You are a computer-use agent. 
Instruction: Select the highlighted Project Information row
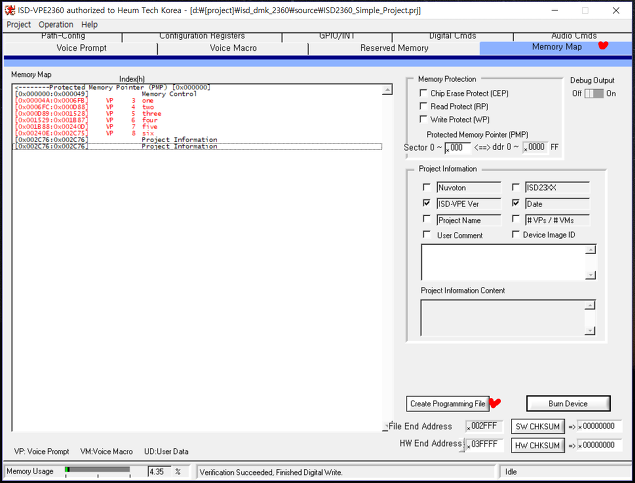(x=198, y=146)
